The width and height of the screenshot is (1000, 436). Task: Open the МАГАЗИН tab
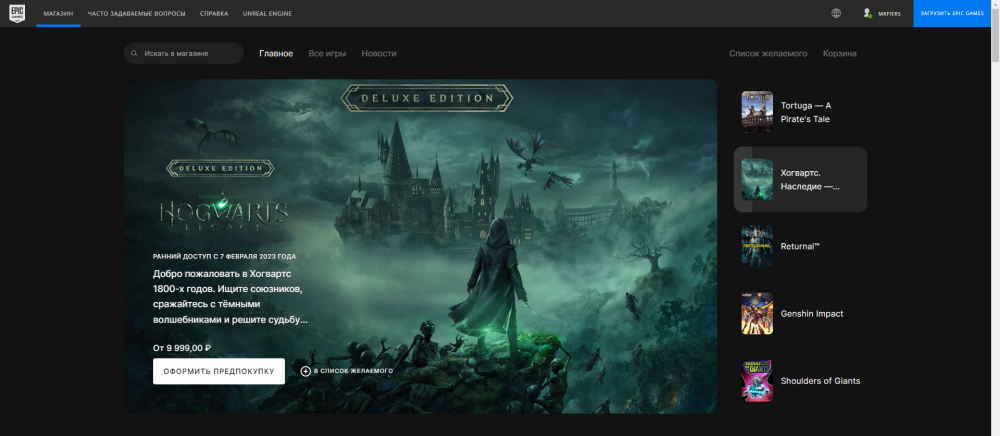[59, 13]
